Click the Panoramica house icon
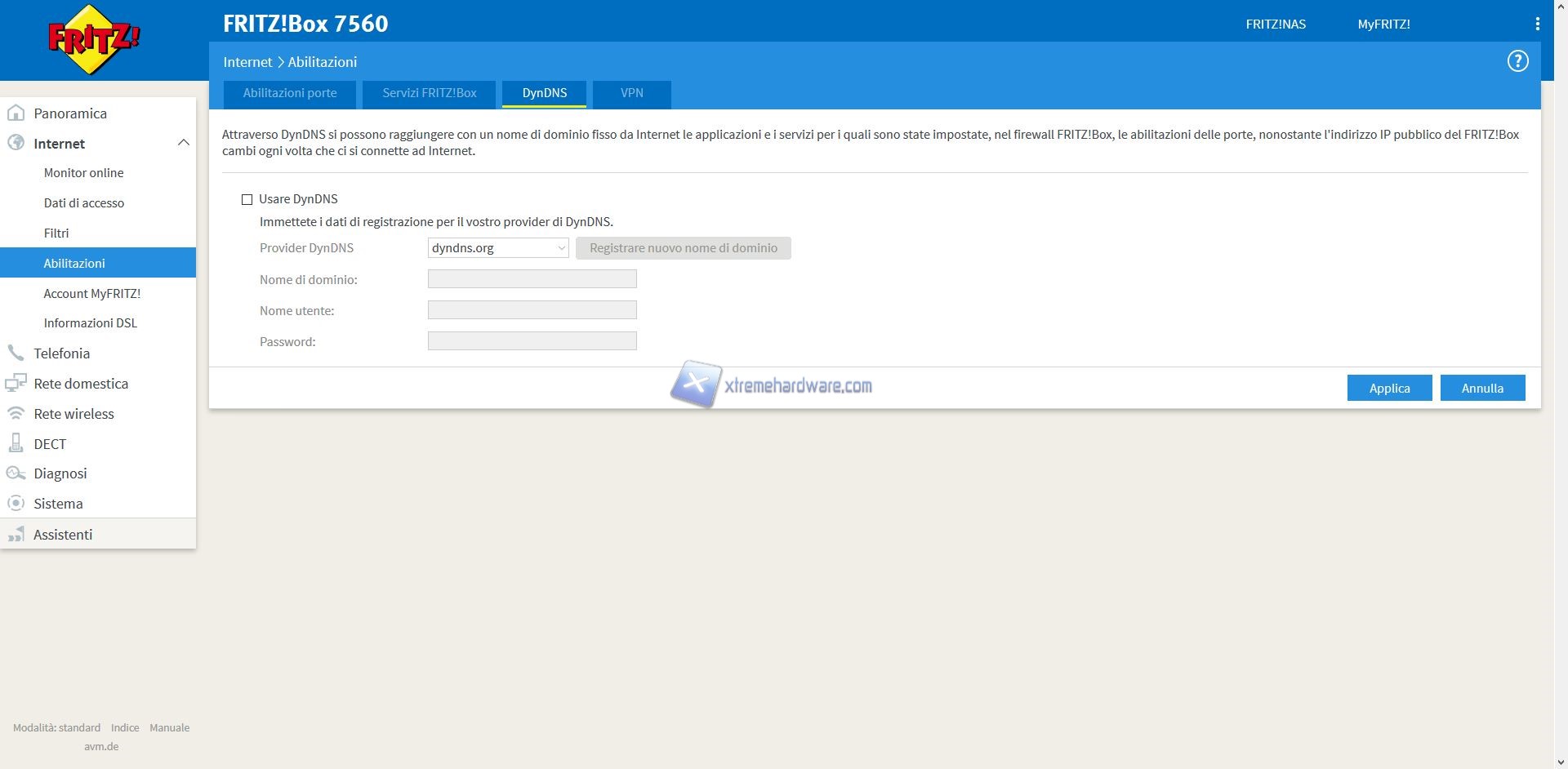This screenshot has height=769, width=1568. pyautogui.click(x=16, y=113)
